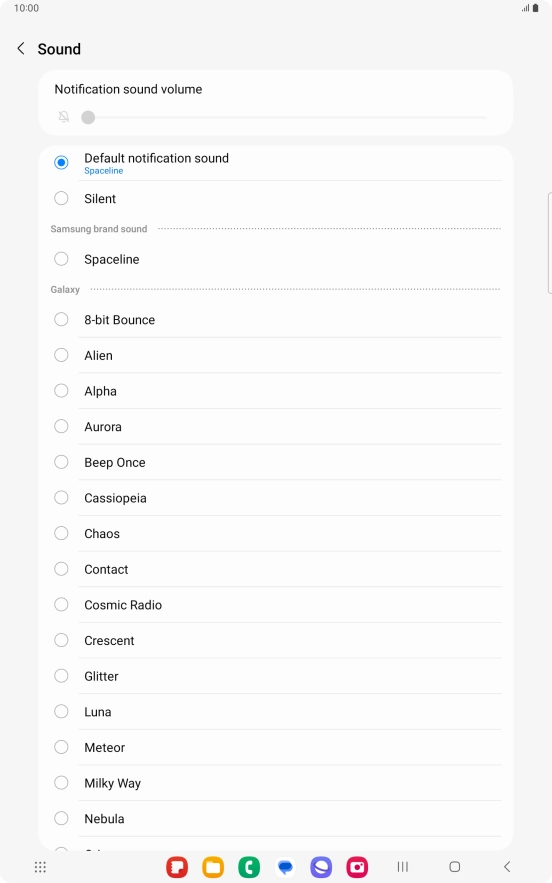
Task: Open the yellow My Files app
Action: [x=213, y=867]
